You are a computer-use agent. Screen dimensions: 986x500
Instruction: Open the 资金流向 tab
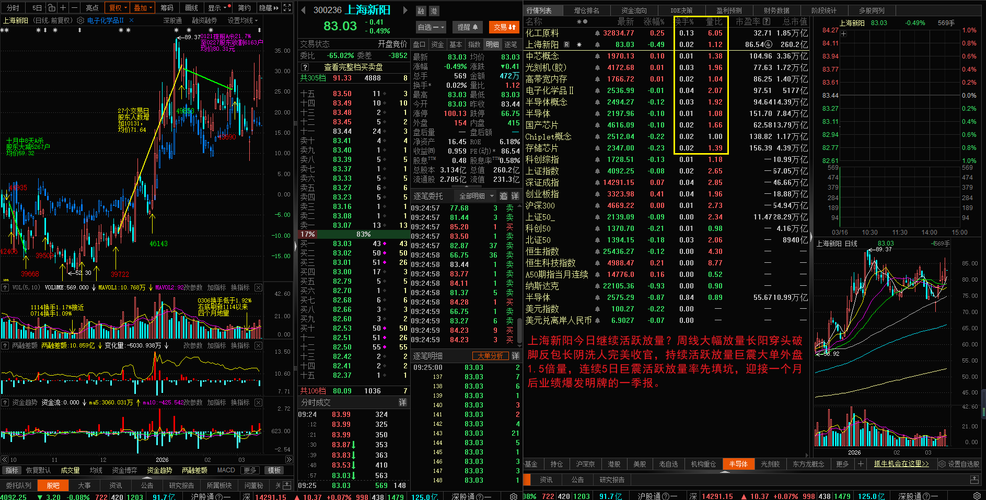634,11
